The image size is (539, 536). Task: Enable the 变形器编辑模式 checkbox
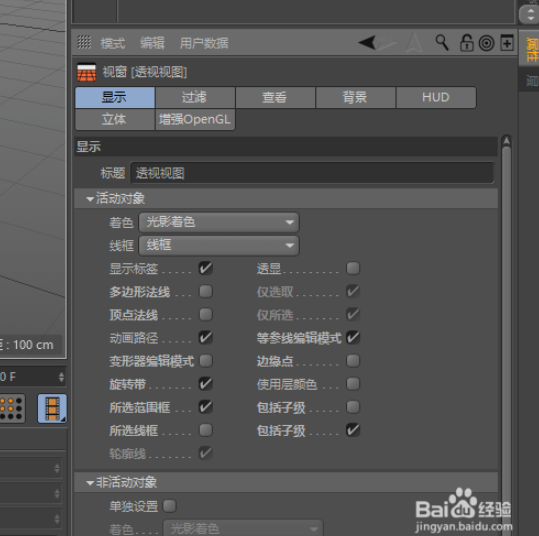tap(206, 361)
